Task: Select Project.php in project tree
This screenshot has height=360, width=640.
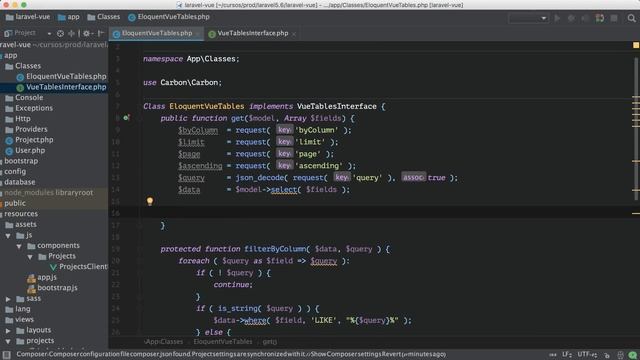Action: (x=29, y=140)
